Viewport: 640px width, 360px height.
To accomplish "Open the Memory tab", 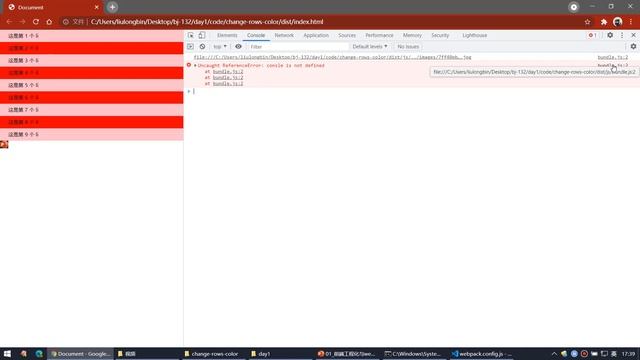I will [412, 36].
